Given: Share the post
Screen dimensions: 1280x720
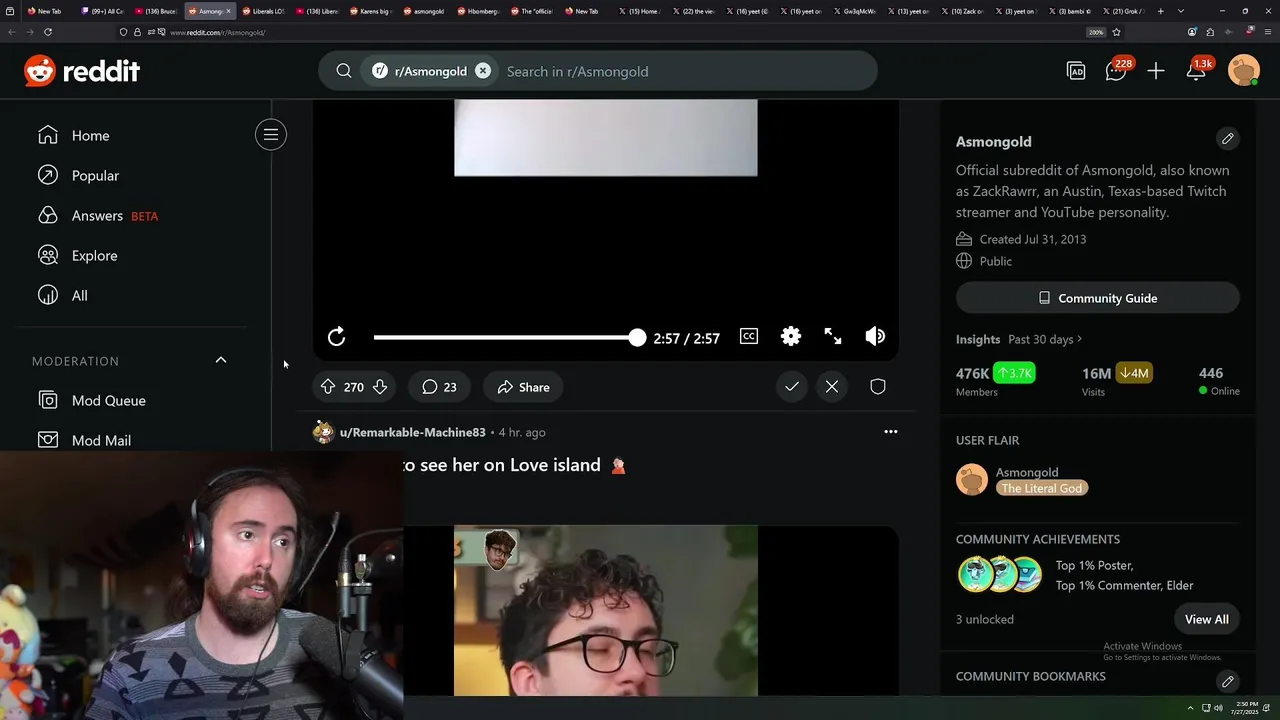Looking at the screenshot, I should [x=524, y=387].
